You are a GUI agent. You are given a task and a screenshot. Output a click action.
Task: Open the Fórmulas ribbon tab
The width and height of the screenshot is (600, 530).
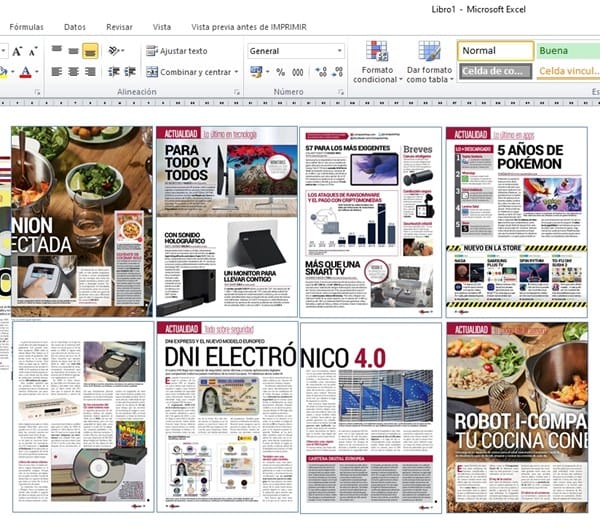26,27
